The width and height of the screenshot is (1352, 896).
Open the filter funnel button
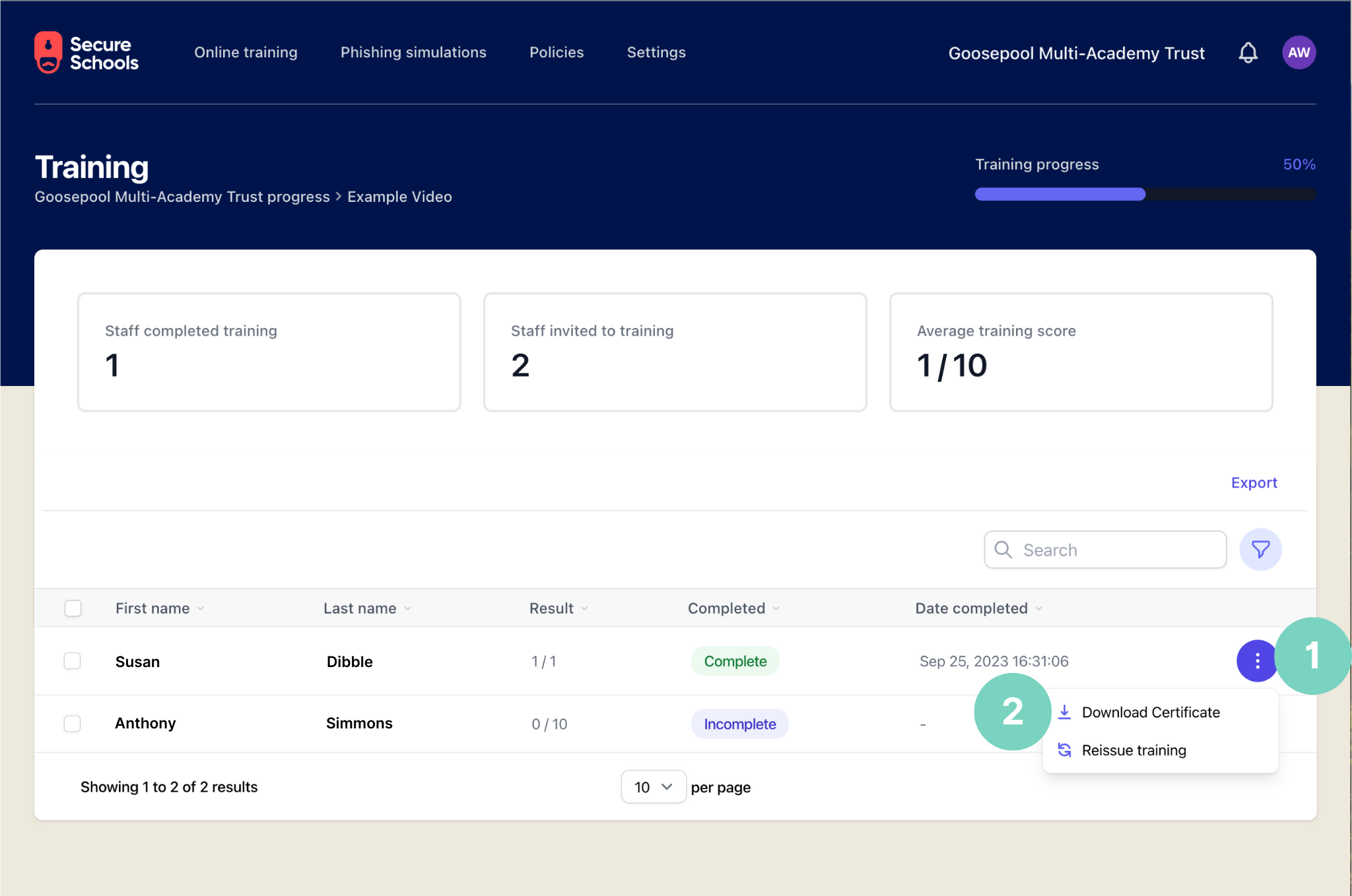1260,550
